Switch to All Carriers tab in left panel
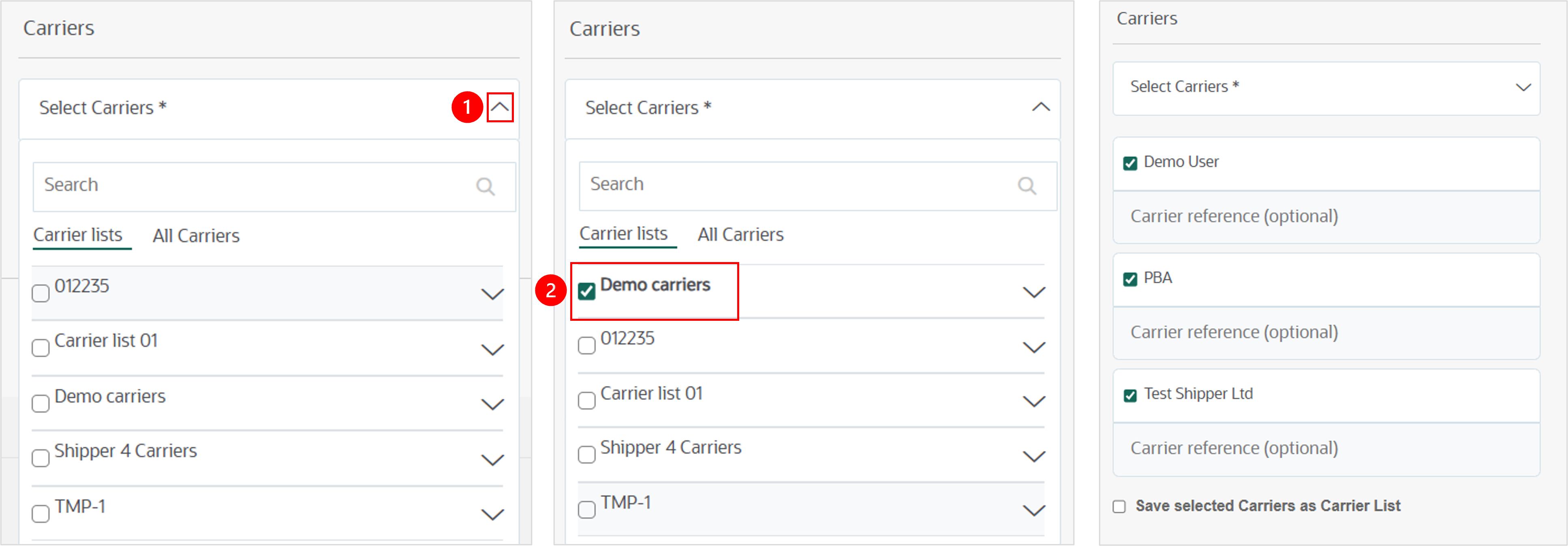 [196, 236]
